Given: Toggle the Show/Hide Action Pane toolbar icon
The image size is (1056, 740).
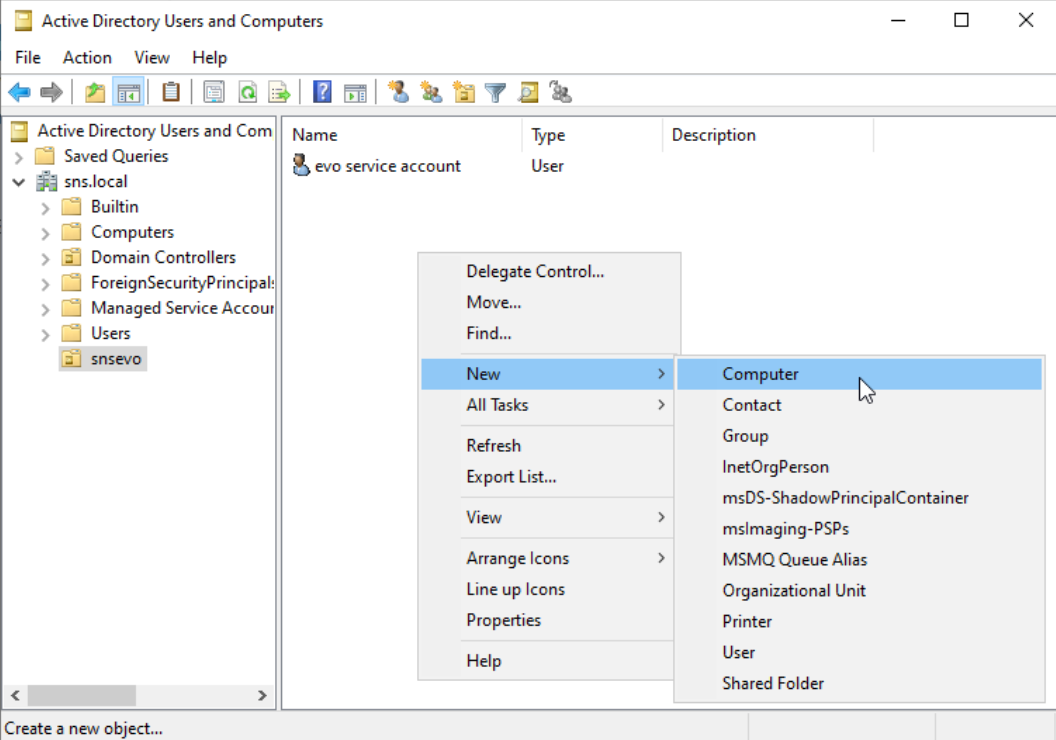Looking at the screenshot, I should pos(355,92).
